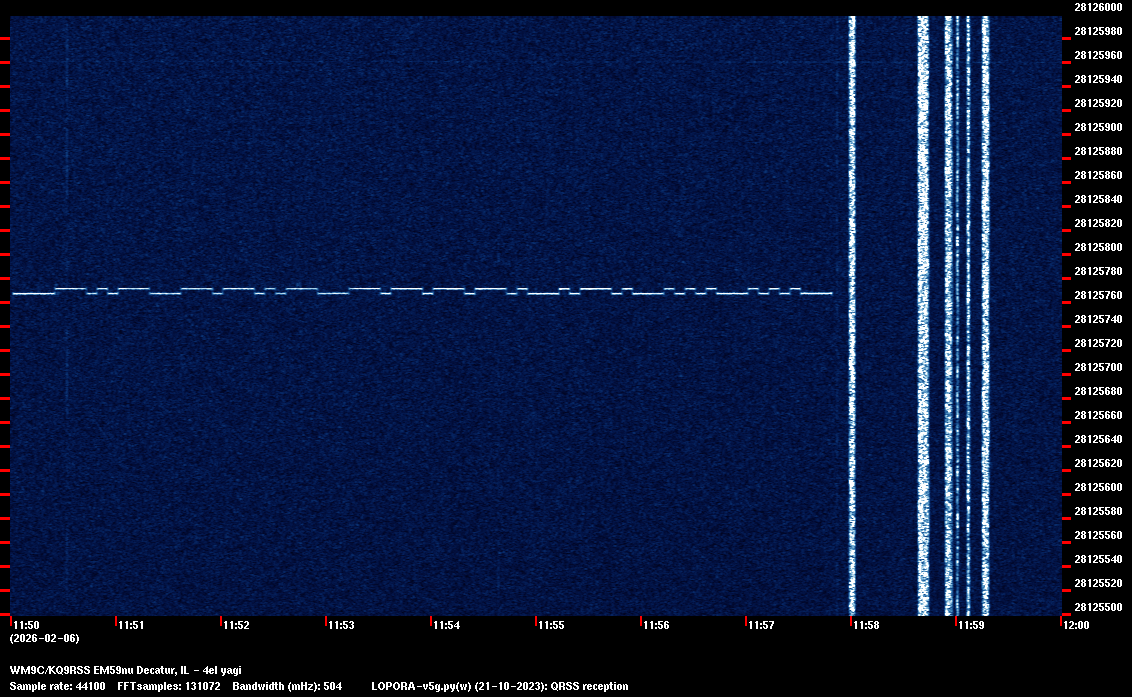The height and width of the screenshot is (697, 1132).
Task: Click the 12:00 time axis label
Action: point(1076,625)
